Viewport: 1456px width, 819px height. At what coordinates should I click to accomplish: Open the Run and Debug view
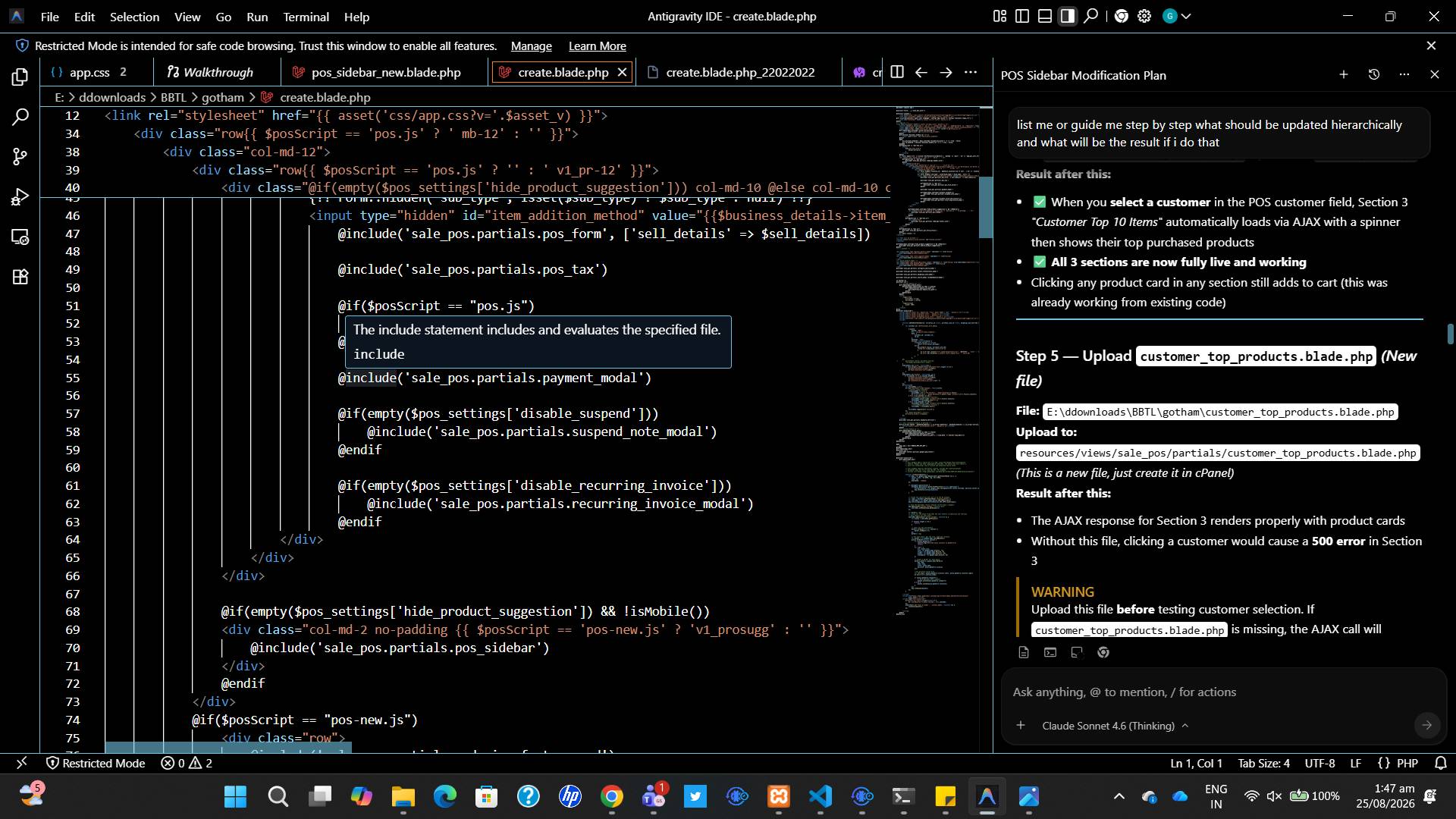click(20, 197)
